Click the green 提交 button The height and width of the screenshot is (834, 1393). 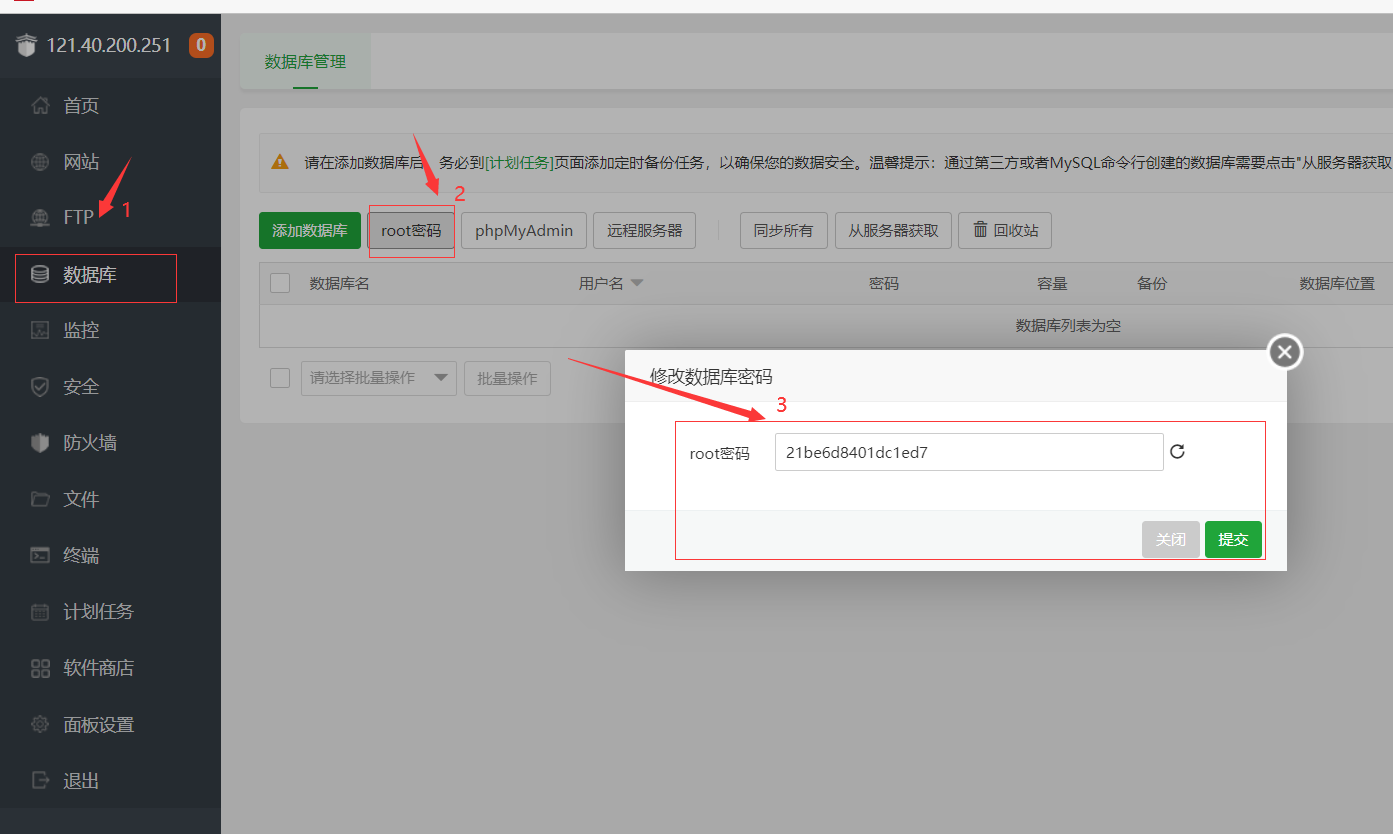pos(1233,539)
